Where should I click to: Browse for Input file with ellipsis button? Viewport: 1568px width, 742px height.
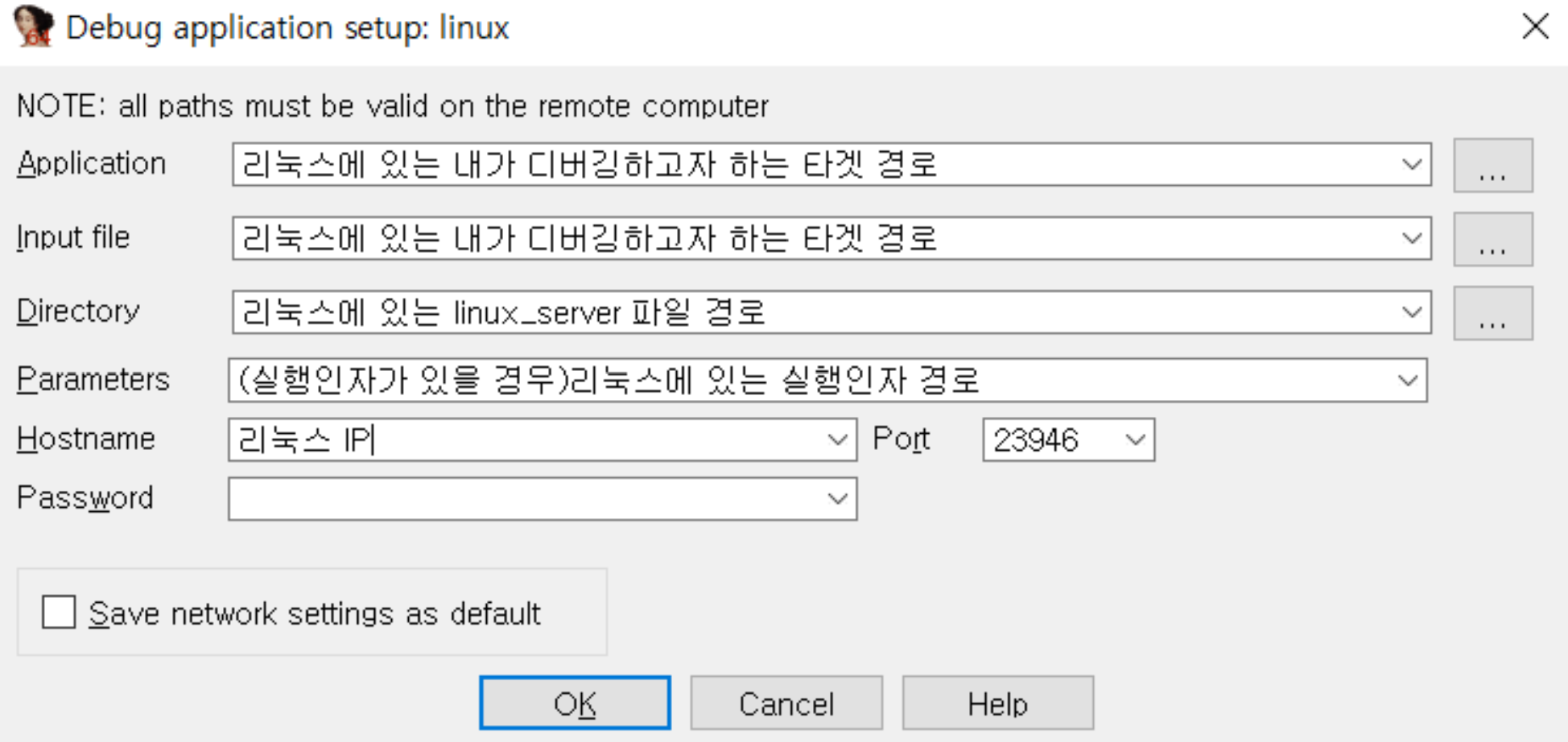[1492, 239]
